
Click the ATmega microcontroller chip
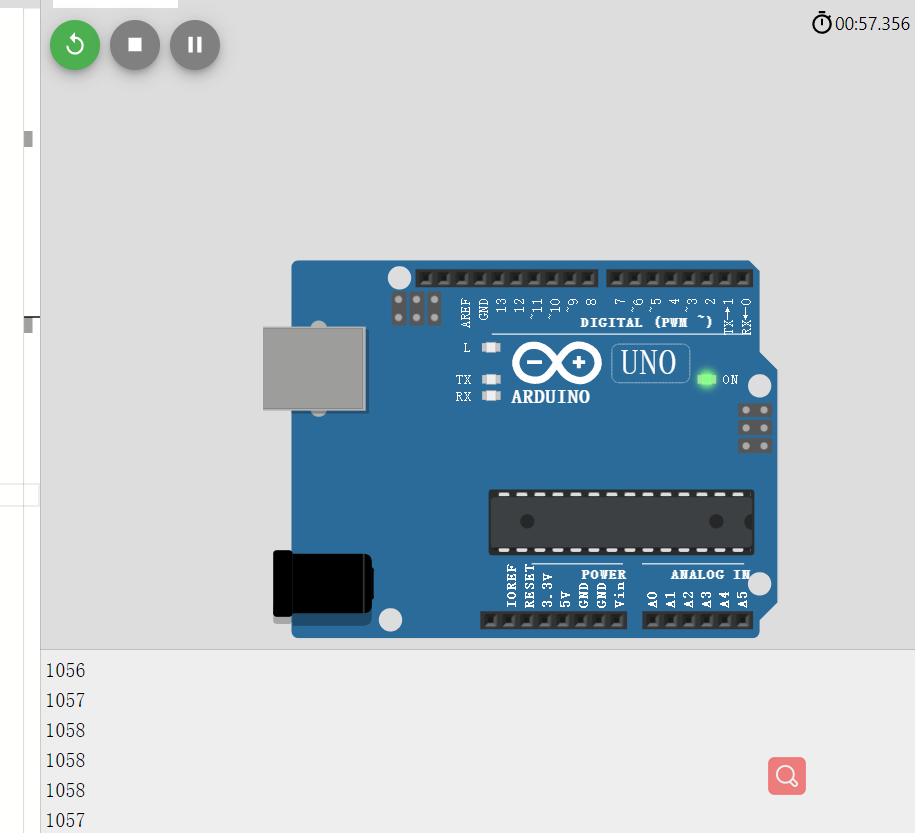click(621, 522)
